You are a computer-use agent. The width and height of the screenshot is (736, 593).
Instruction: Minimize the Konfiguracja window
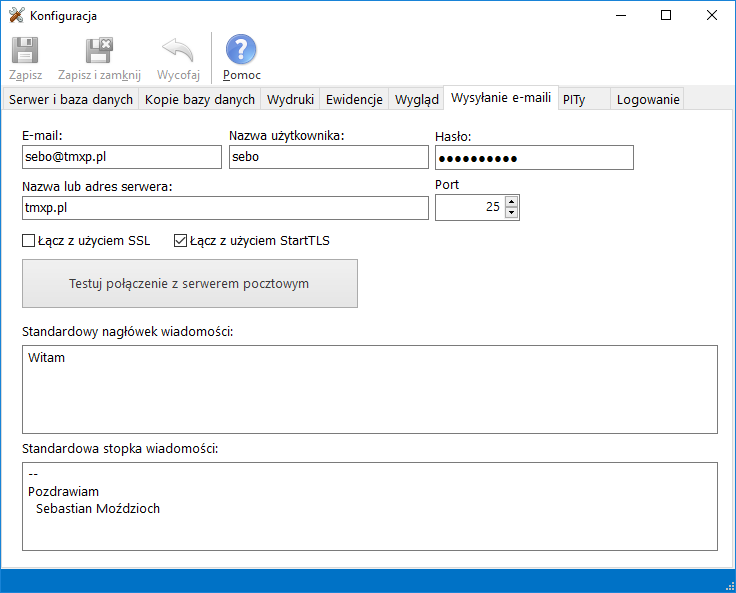[x=621, y=15]
